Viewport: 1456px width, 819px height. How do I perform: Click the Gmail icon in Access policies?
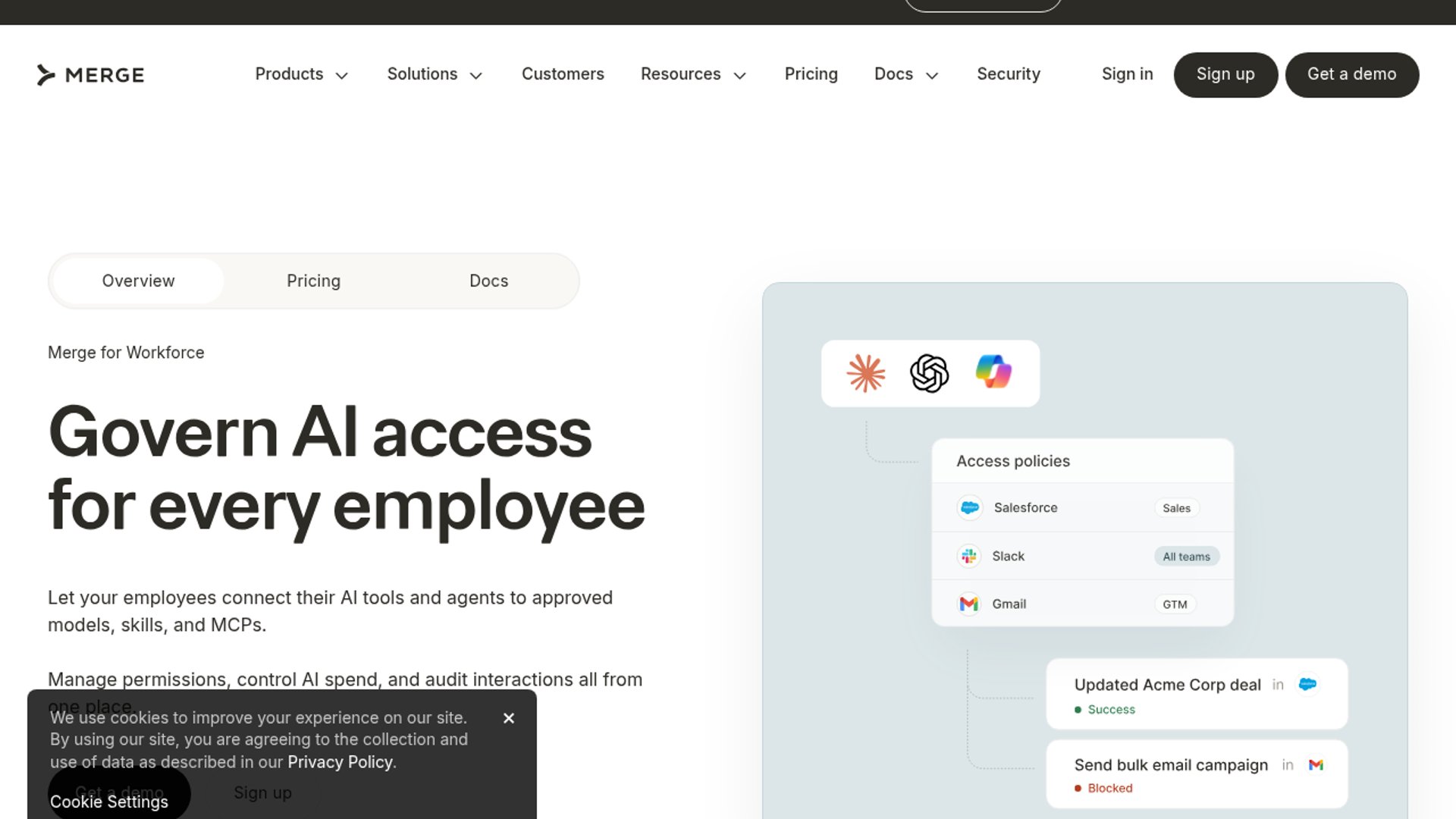click(969, 604)
